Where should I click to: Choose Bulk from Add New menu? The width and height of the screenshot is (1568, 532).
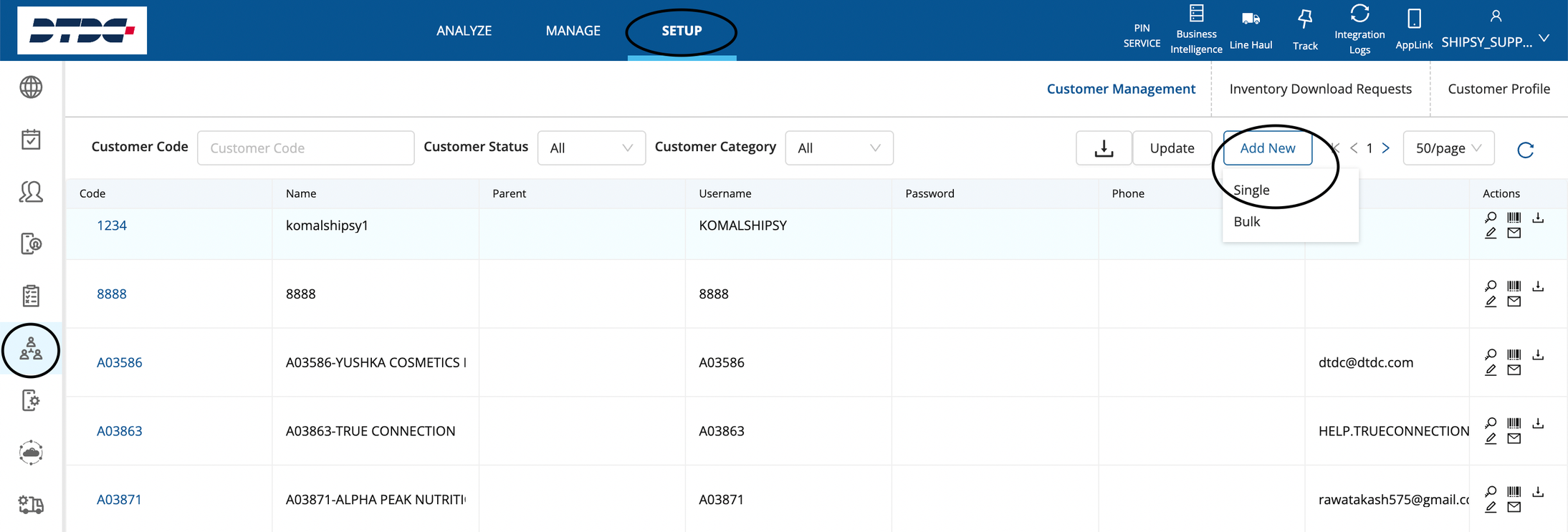1247,222
